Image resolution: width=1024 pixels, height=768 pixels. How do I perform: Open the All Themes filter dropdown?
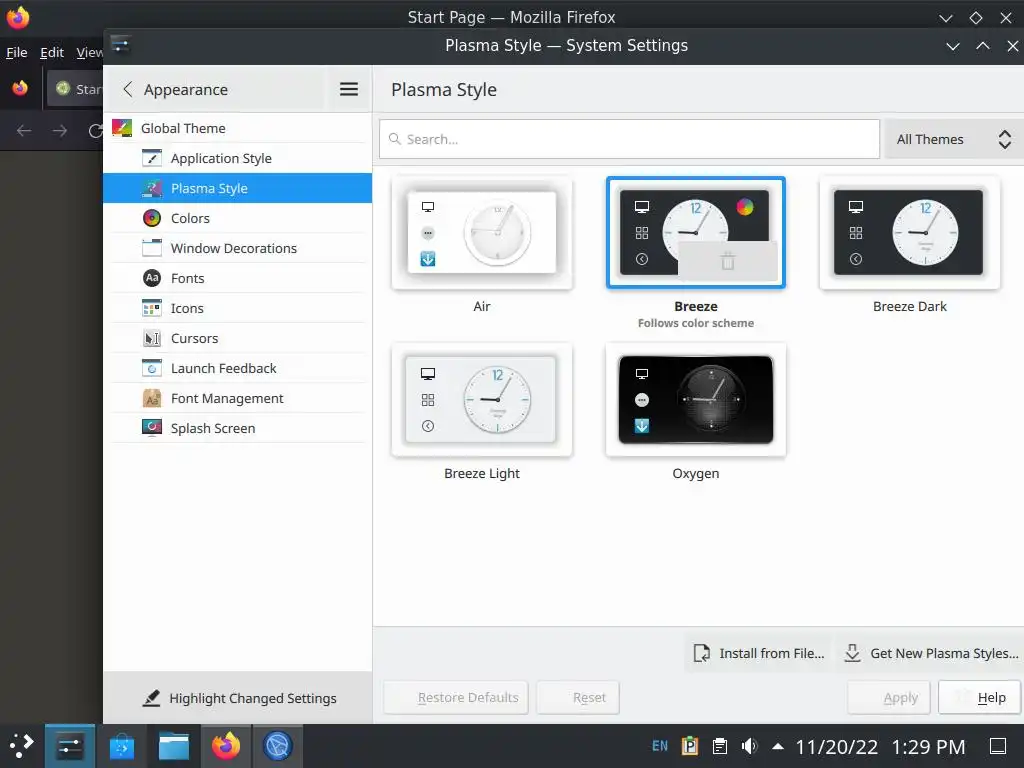click(953, 139)
